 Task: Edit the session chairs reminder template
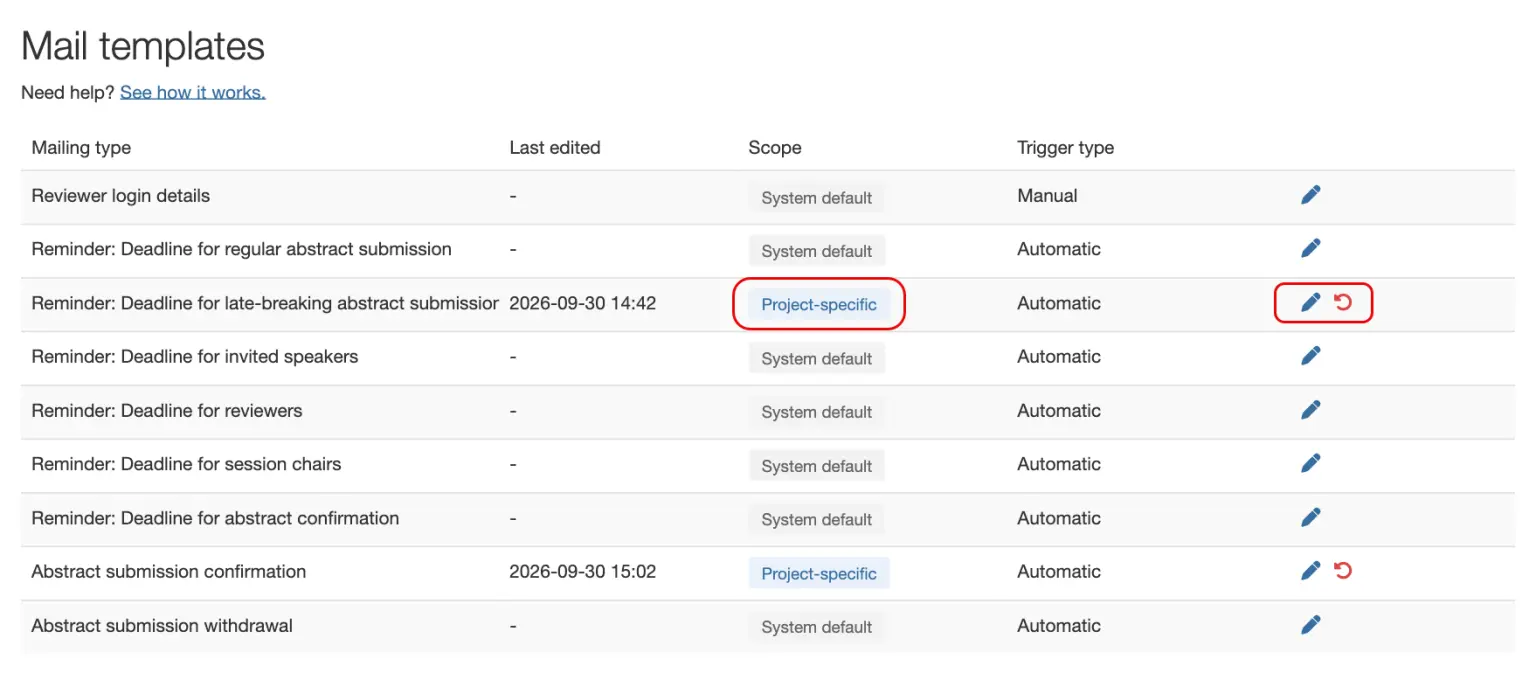click(x=1310, y=463)
